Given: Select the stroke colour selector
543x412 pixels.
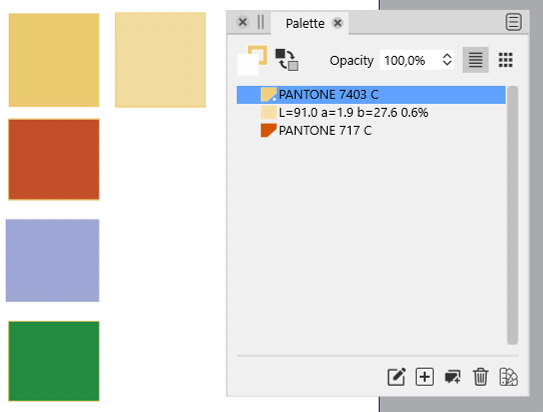Looking at the screenshot, I should pos(260,53).
